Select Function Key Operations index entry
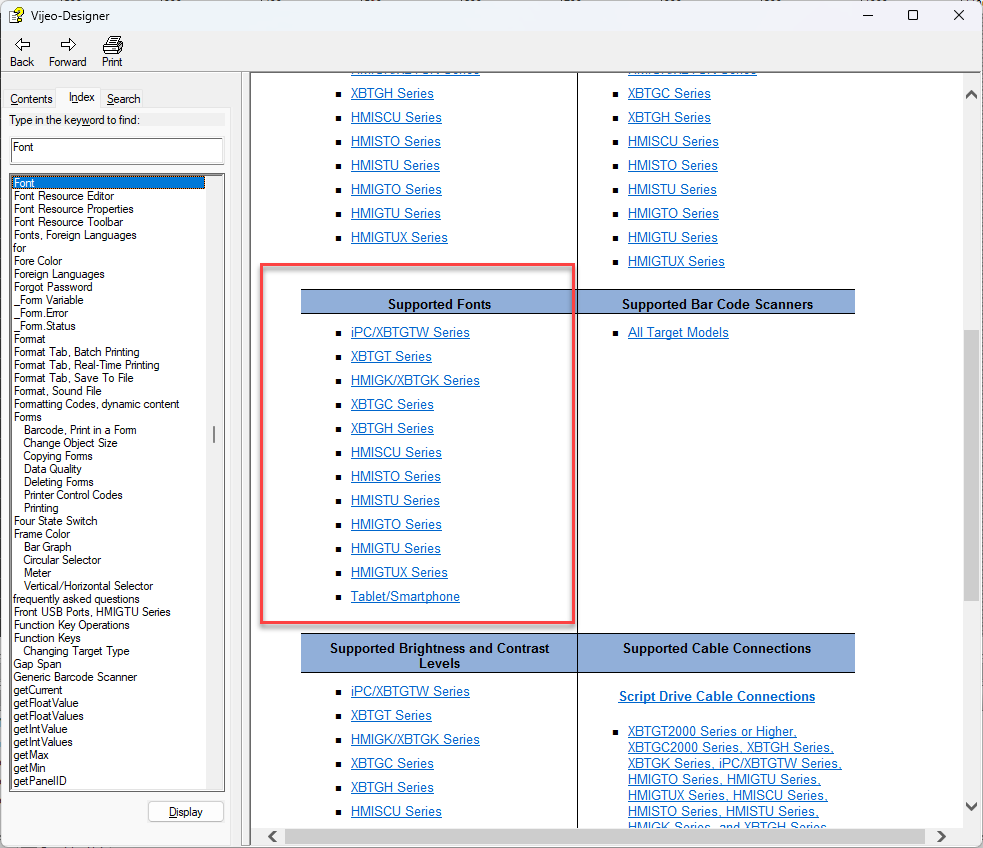Image resolution: width=983 pixels, height=848 pixels. pos(71,625)
